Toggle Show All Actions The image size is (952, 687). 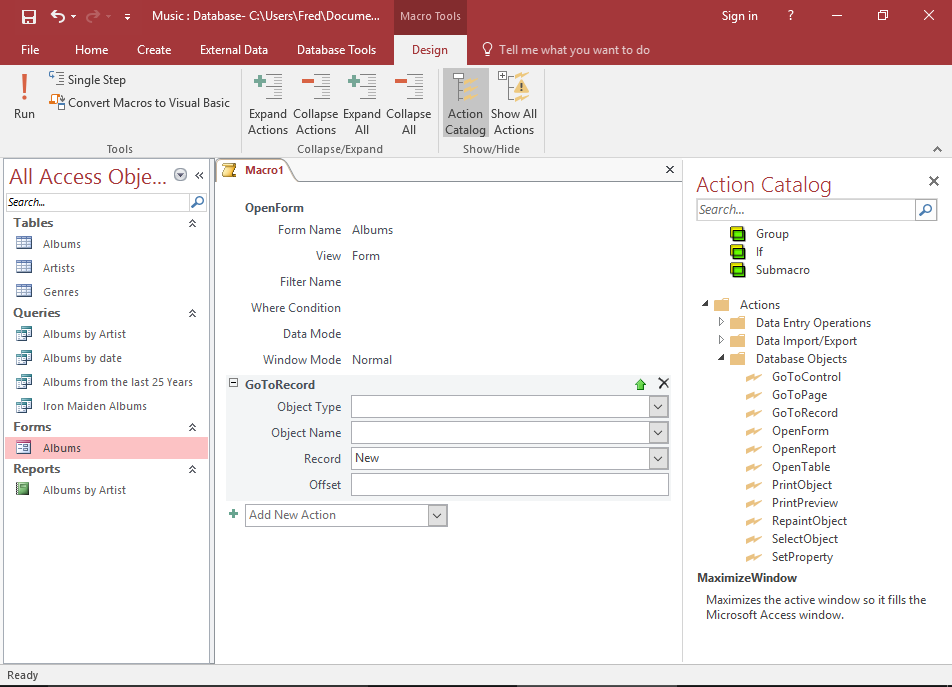pyautogui.click(x=514, y=104)
